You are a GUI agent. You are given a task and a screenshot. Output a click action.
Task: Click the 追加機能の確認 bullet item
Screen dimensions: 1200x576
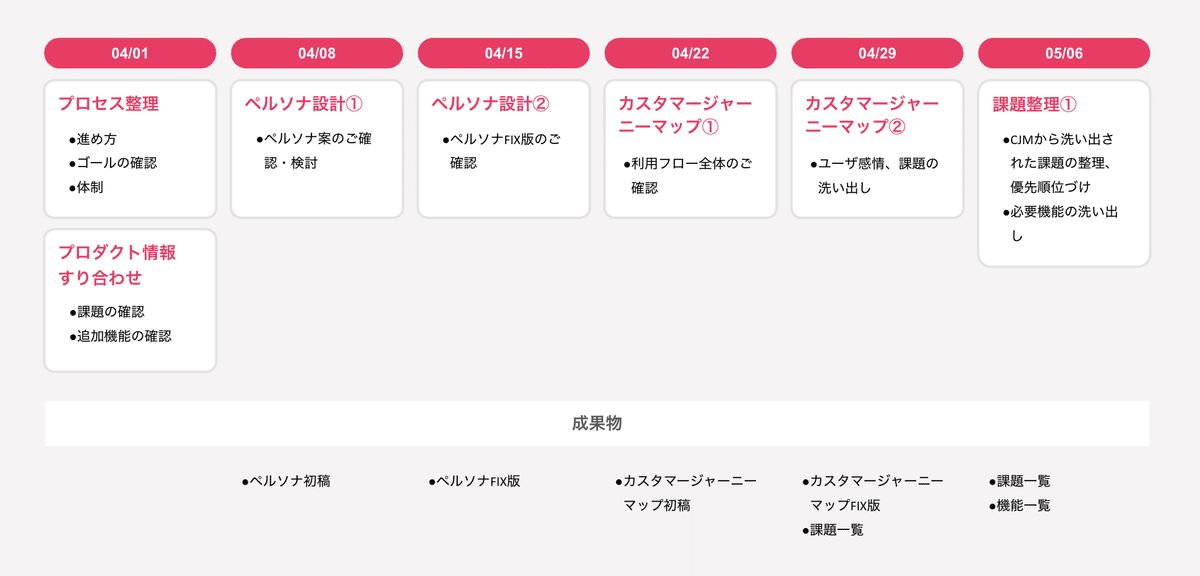tap(120, 336)
